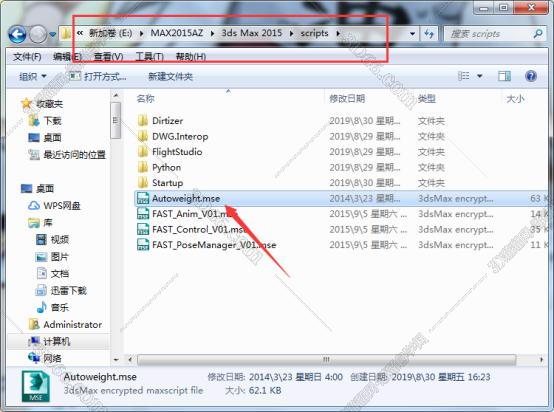554x412 pixels.
Task: Open the 音乐 library
Action: click(x=60, y=307)
